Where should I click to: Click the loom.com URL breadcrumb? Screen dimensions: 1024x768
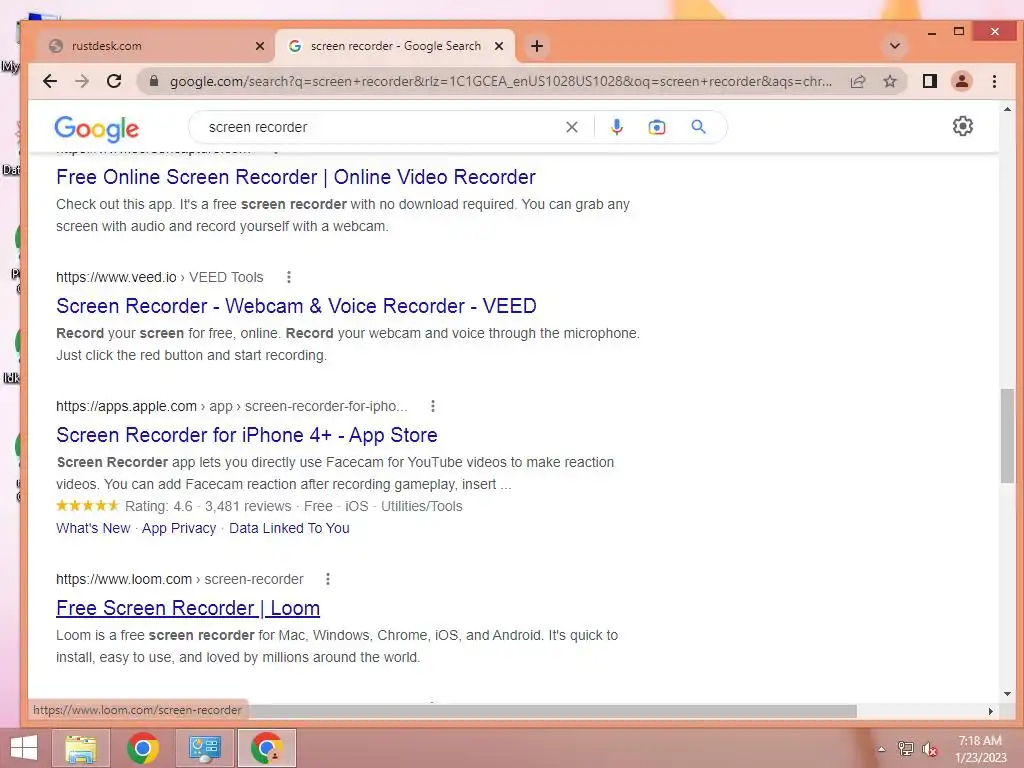click(x=180, y=579)
